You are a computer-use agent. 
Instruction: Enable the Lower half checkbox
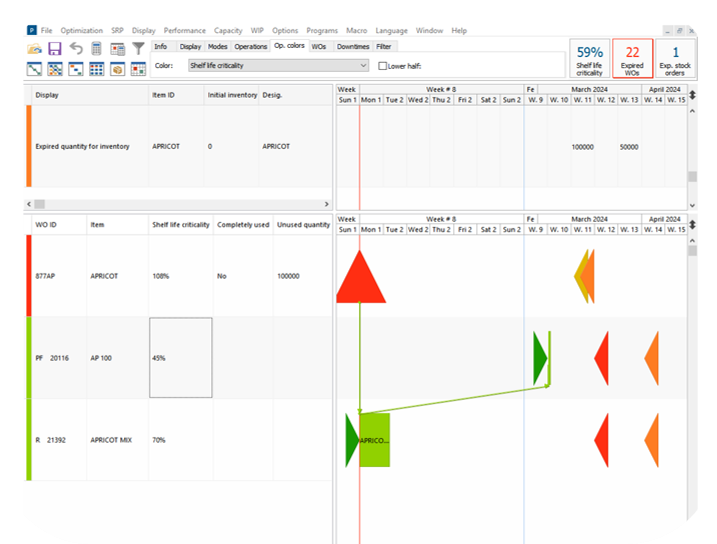pyautogui.click(x=383, y=66)
